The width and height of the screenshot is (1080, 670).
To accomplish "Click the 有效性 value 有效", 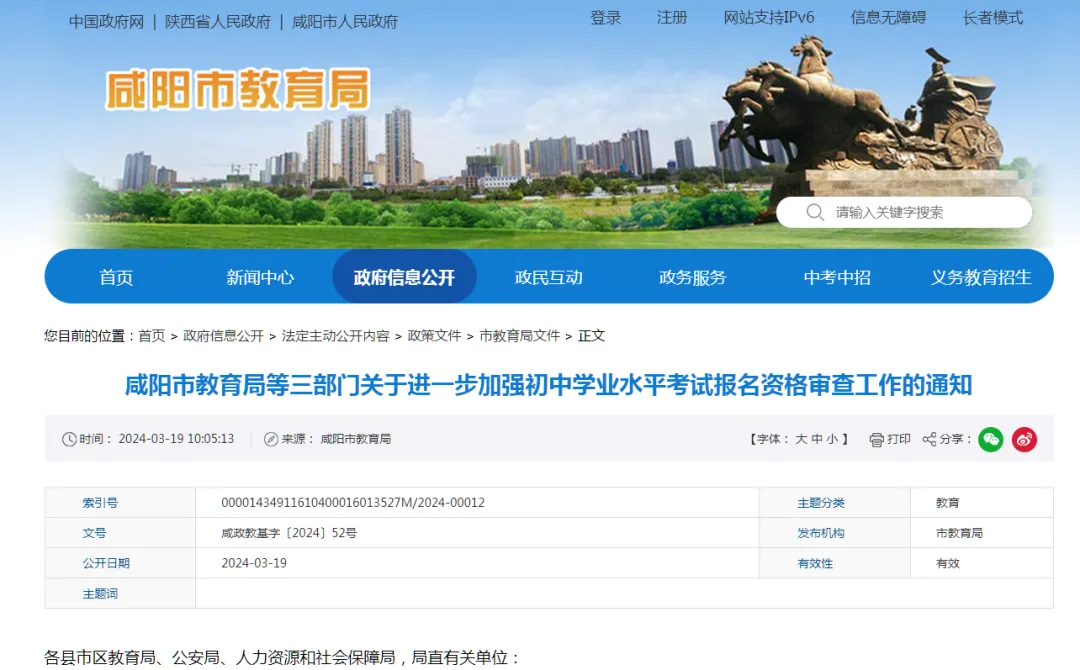I will click(947, 563).
